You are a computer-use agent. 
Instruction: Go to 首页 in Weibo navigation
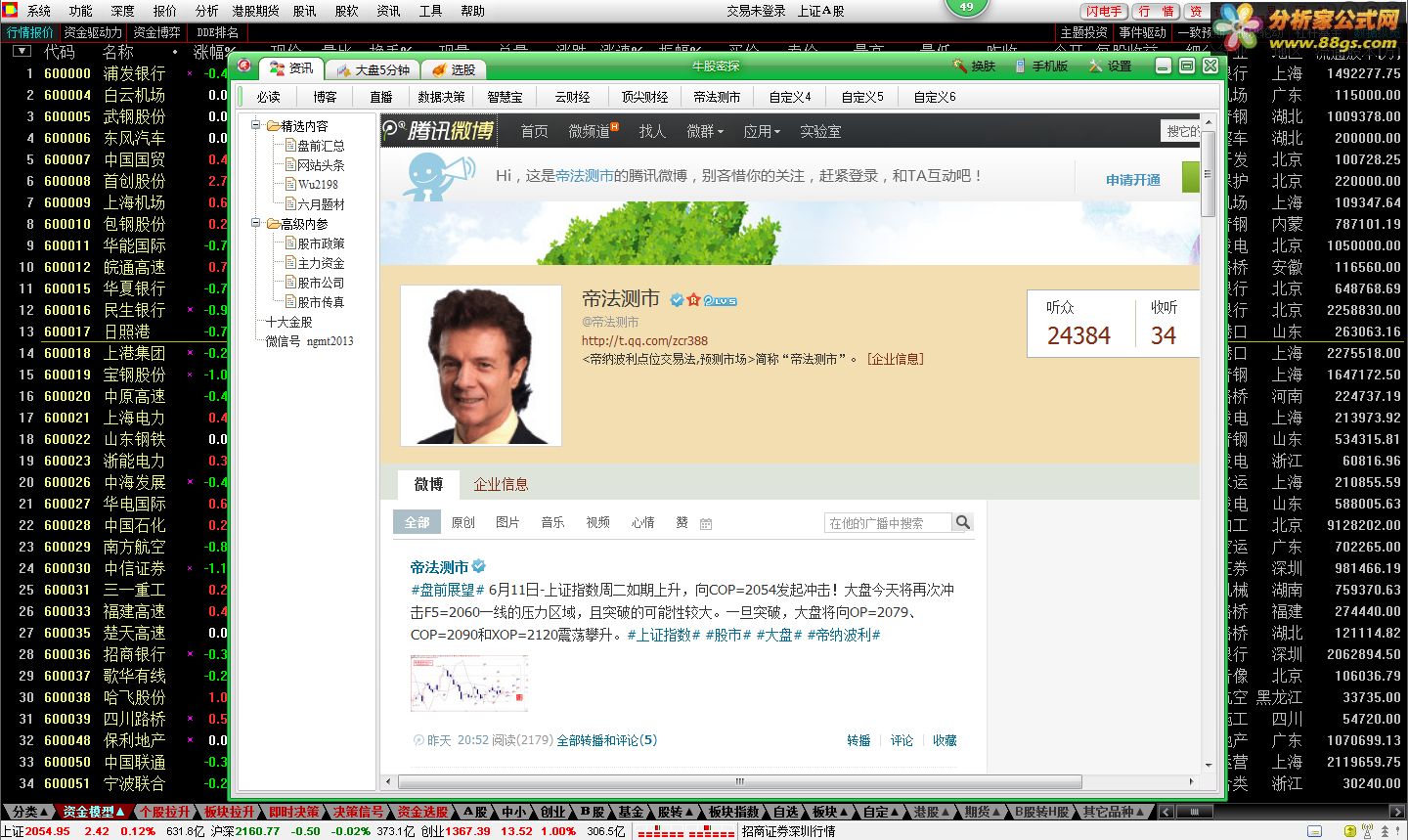[534, 131]
